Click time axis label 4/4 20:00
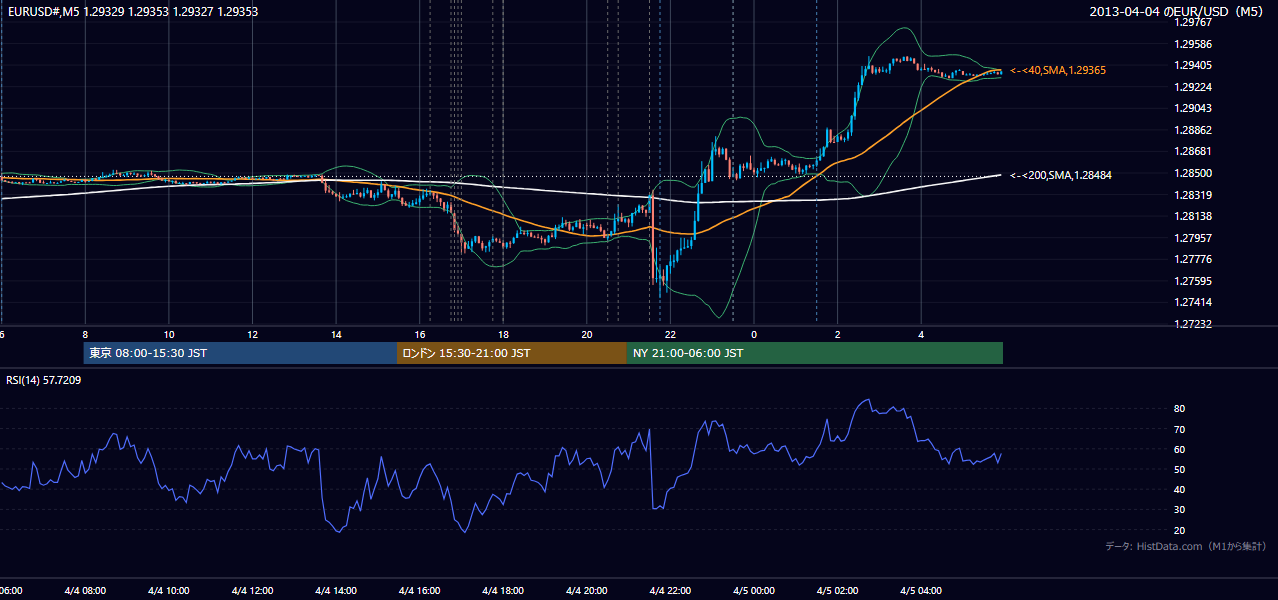Screen dimensions: 1278x600 [x=588, y=590]
